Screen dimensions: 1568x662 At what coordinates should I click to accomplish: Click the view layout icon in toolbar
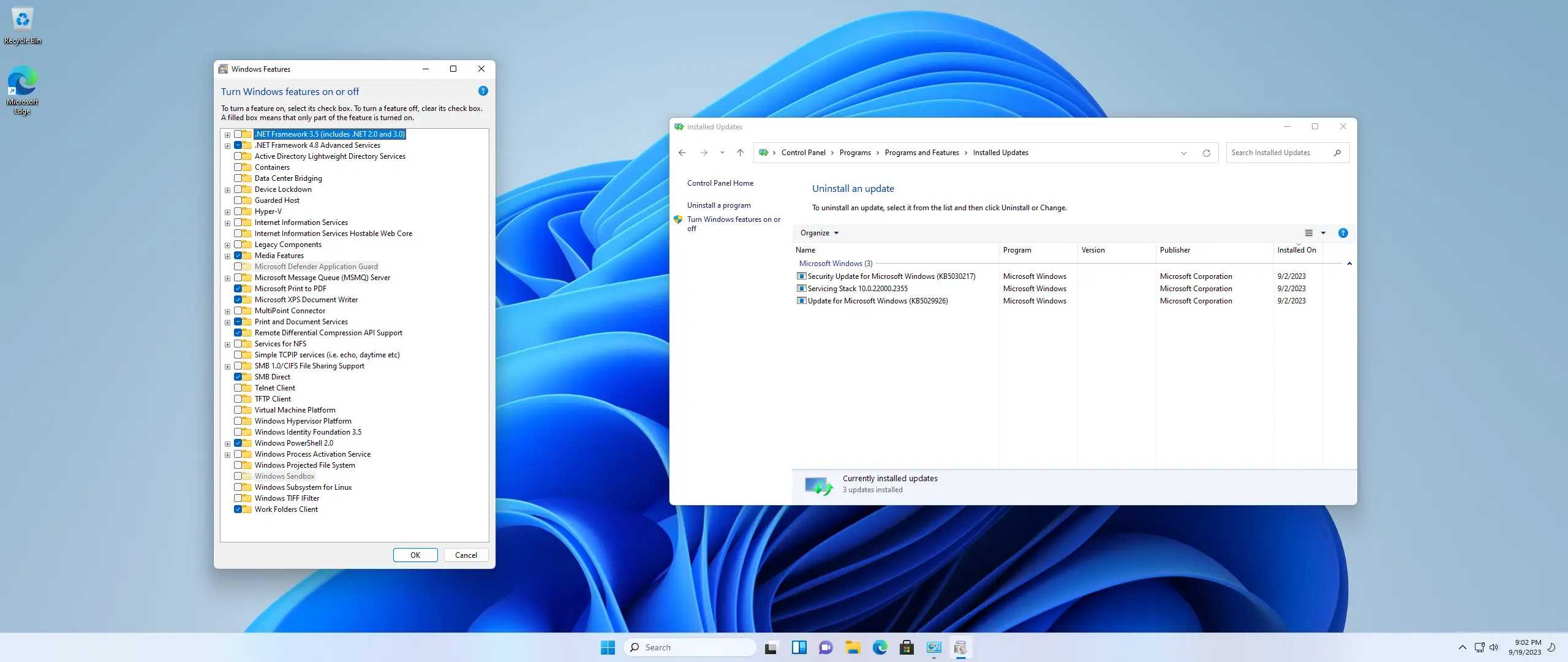click(1308, 233)
